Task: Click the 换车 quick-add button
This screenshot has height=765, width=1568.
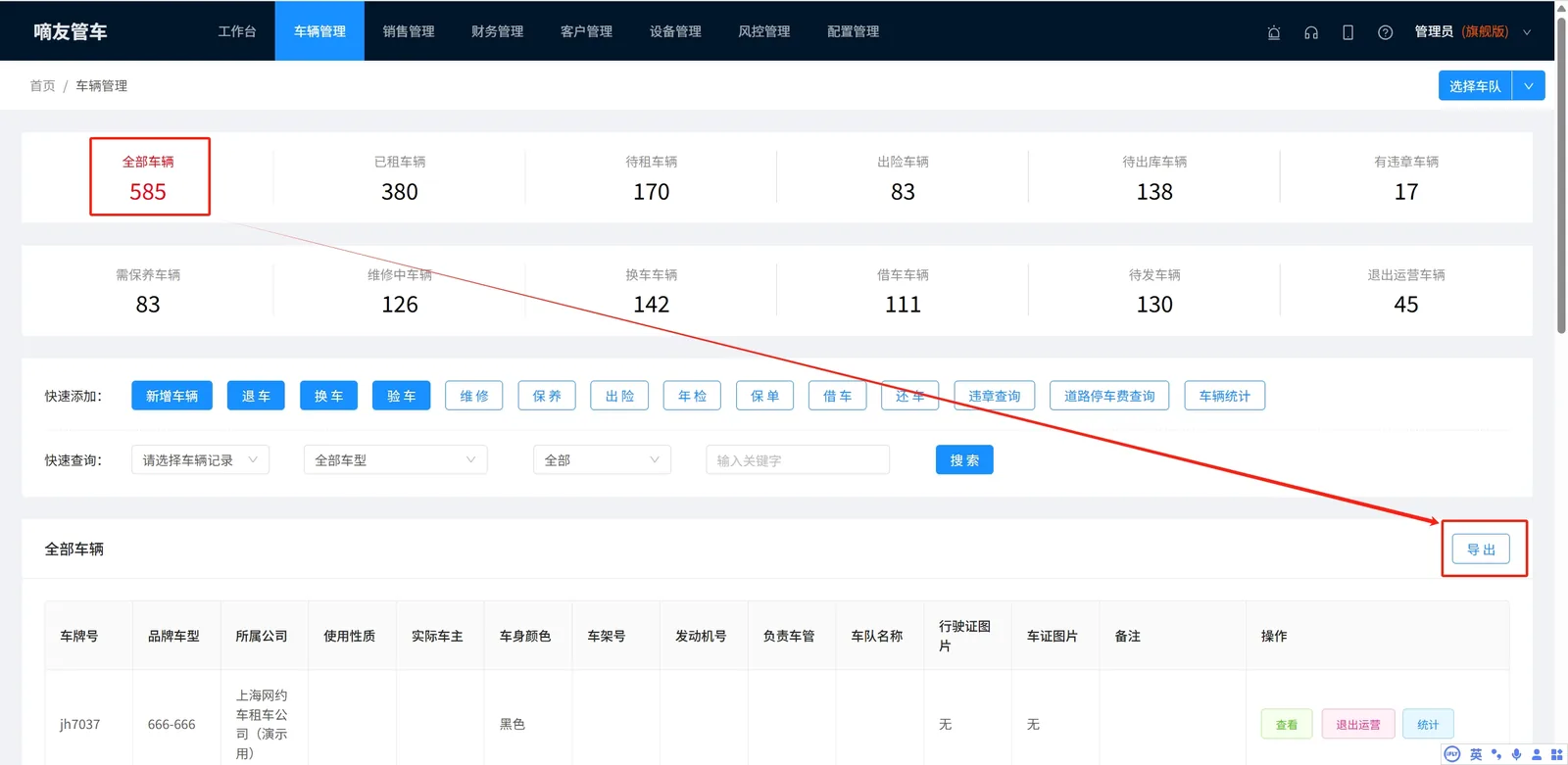Action: click(328, 396)
